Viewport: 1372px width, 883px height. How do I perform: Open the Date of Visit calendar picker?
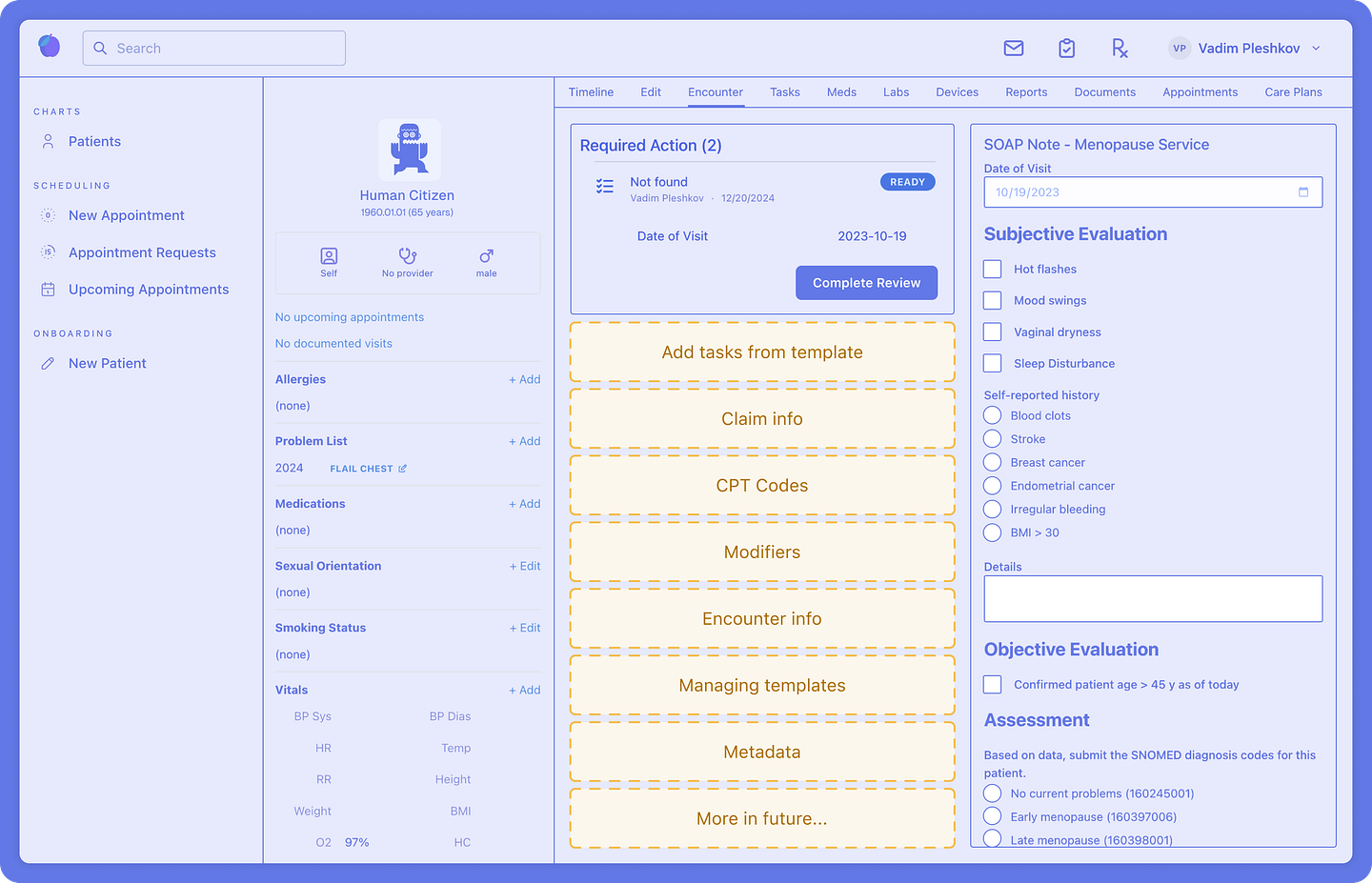pyautogui.click(x=1303, y=192)
